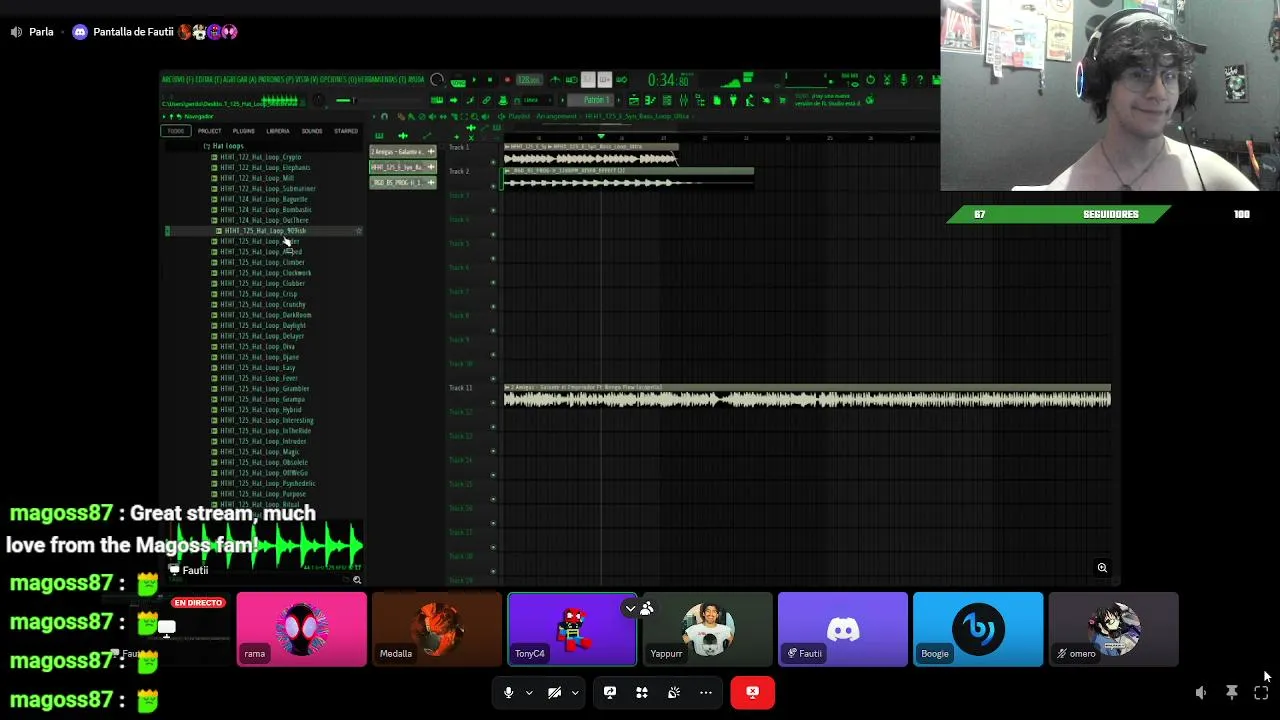Open the STARRED browser tab
The width and height of the screenshot is (1280, 720).
(346, 131)
